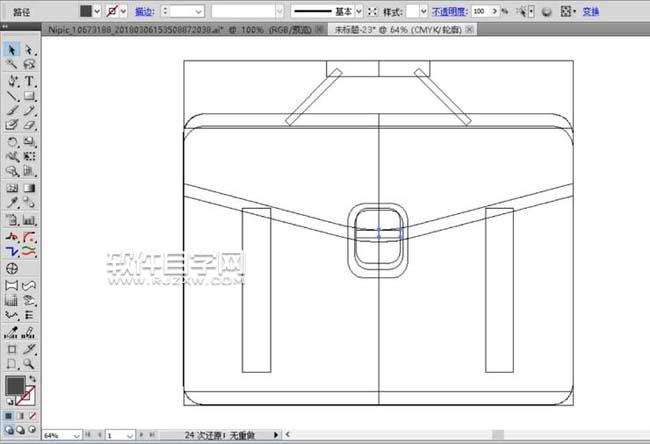This screenshot has width=650, height=444.
Task: Click the 变换 link in control bar
Action: [590, 10]
